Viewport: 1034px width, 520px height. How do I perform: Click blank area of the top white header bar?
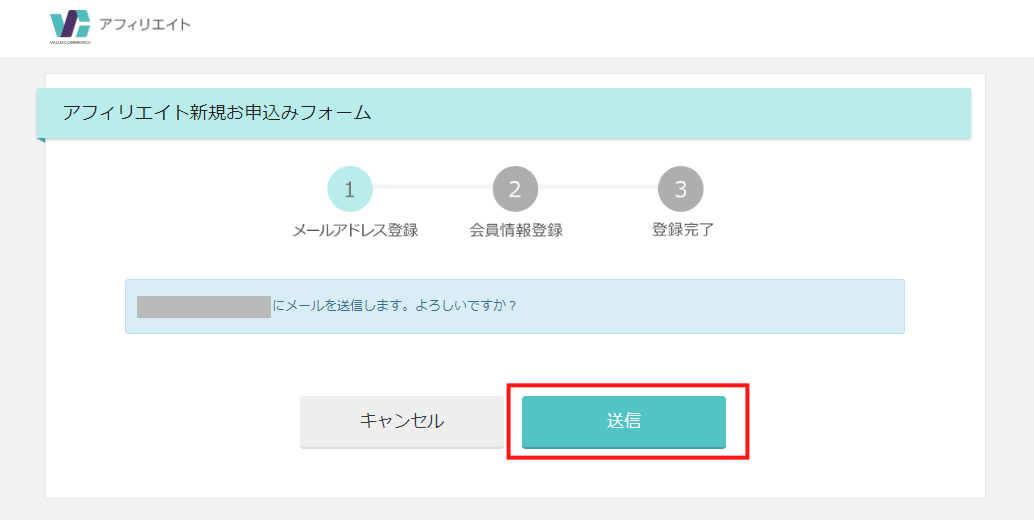600,28
